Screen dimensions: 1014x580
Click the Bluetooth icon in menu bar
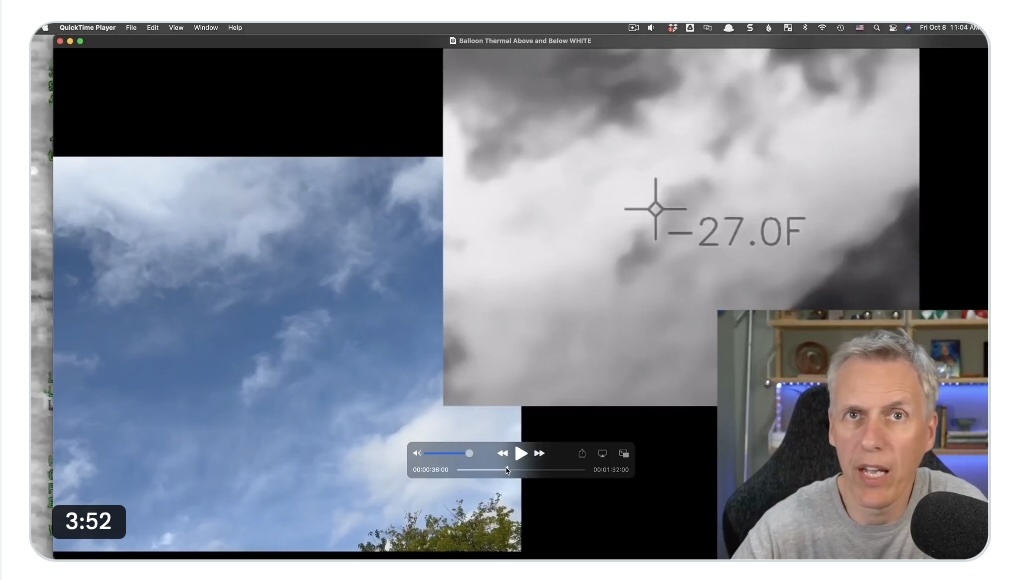tap(805, 28)
